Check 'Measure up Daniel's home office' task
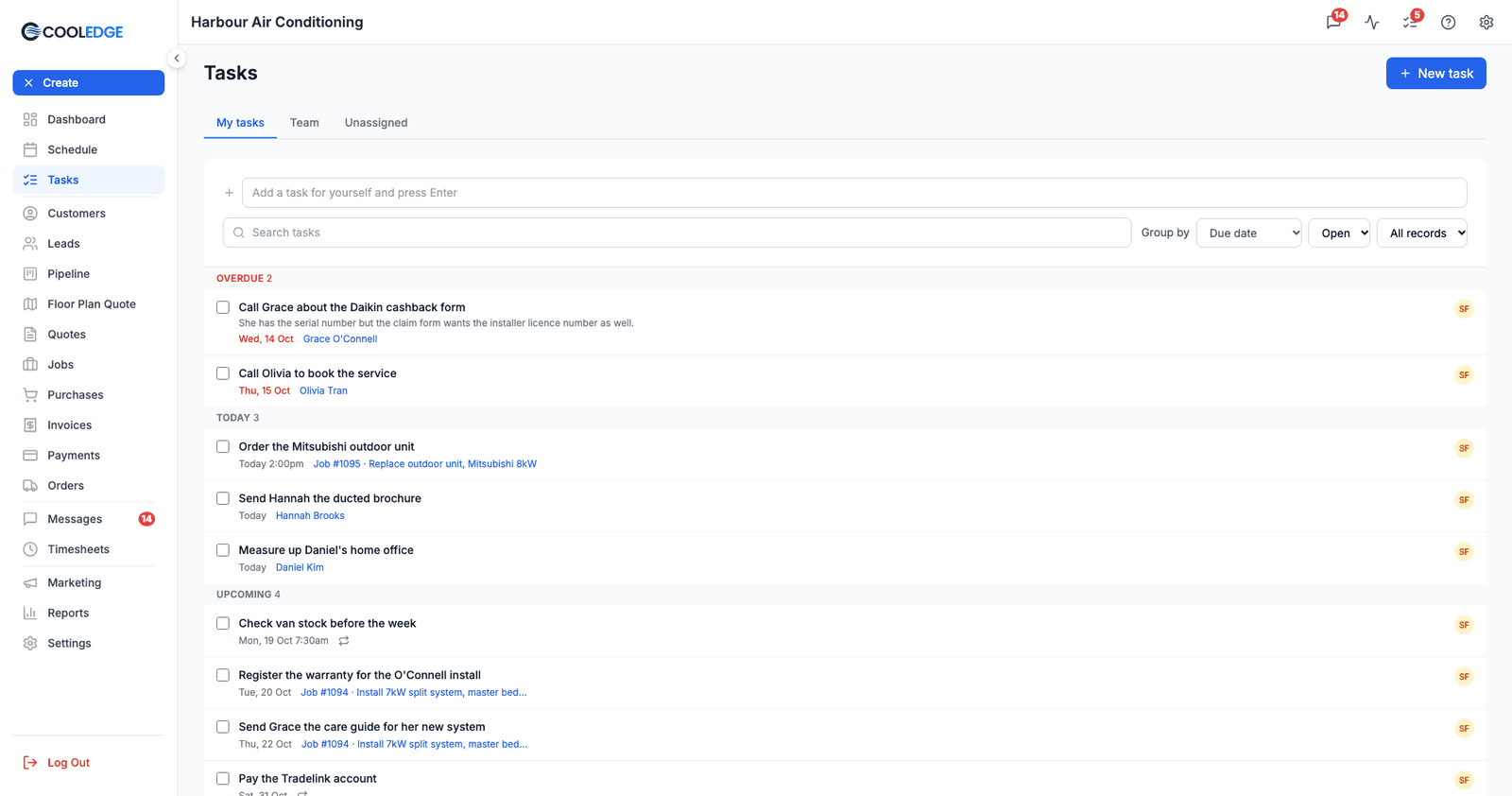This screenshot has width=1512, height=796. (x=223, y=550)
